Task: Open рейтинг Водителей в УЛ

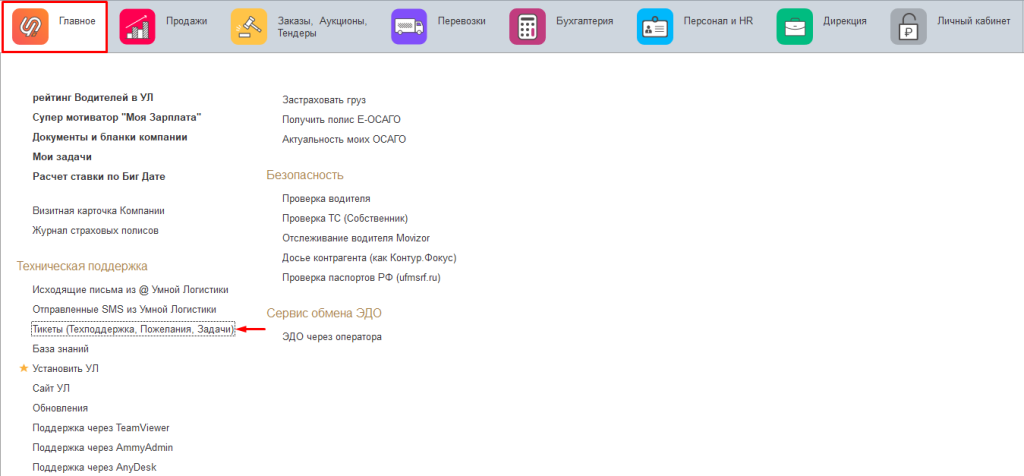Action: [x=93, y=98]
